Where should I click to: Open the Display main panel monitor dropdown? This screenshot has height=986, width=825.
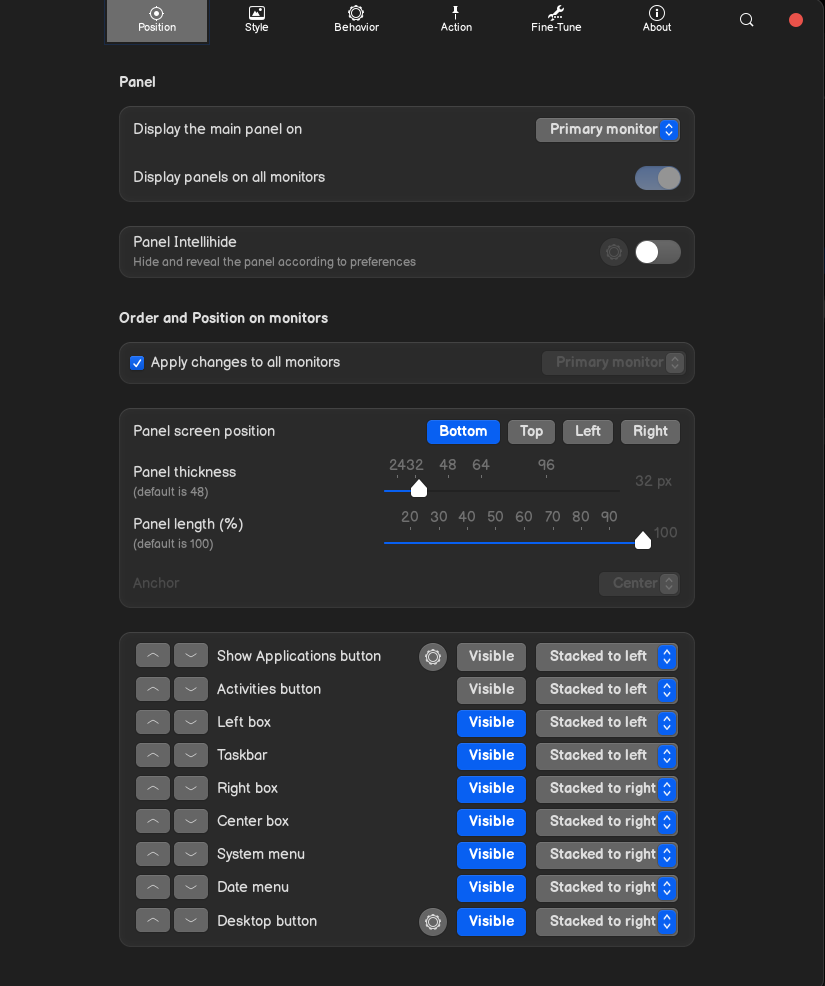[607, 130]
